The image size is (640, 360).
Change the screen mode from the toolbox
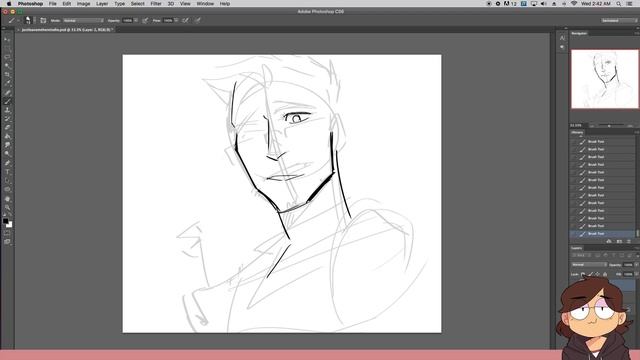(x=7, y=242)
